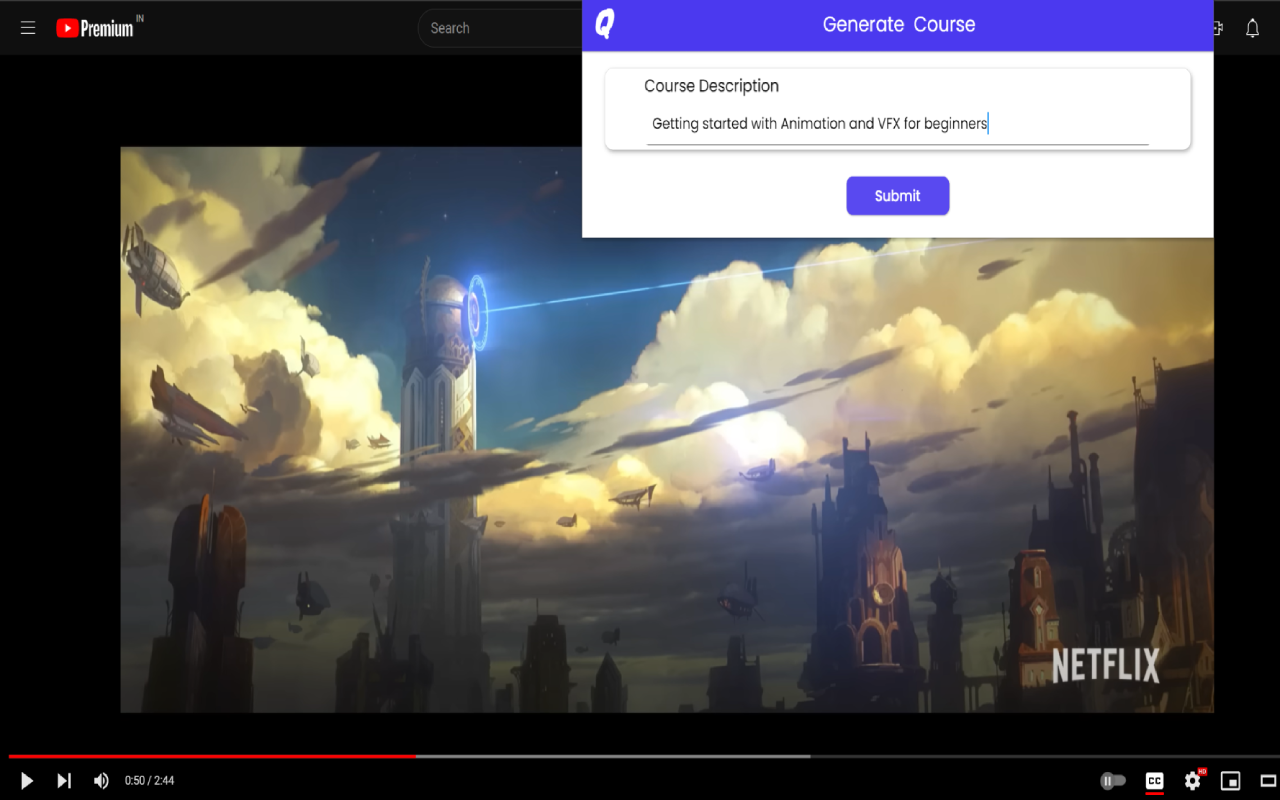Open the Q extension logo in the popup

(x=604, y=24)
